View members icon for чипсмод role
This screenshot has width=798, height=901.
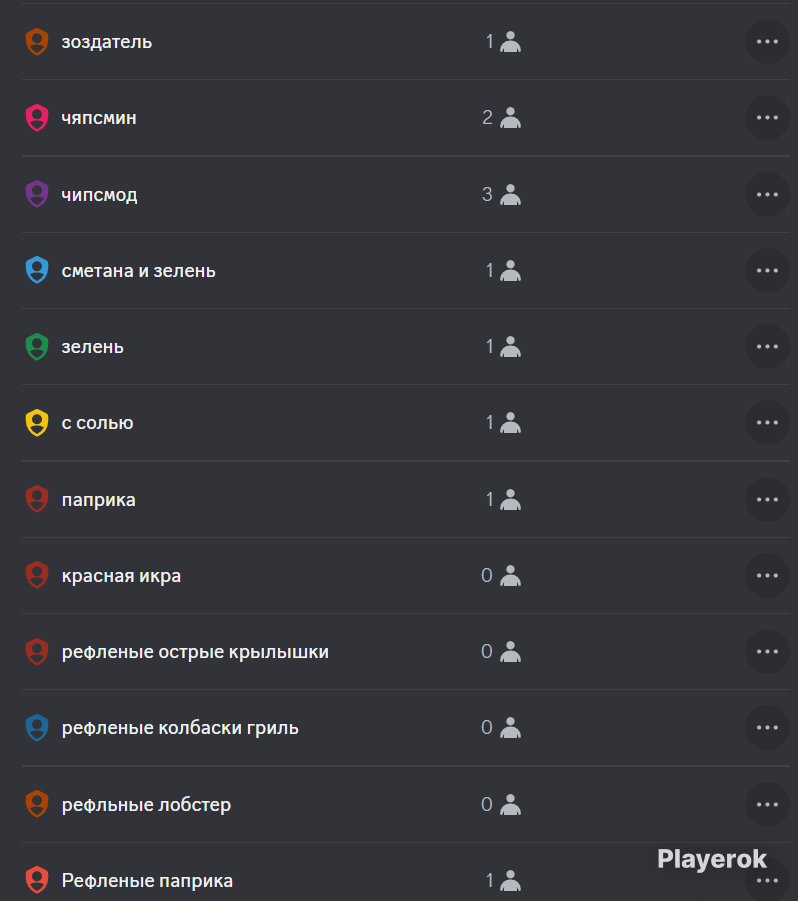click(x=510, y=194)
